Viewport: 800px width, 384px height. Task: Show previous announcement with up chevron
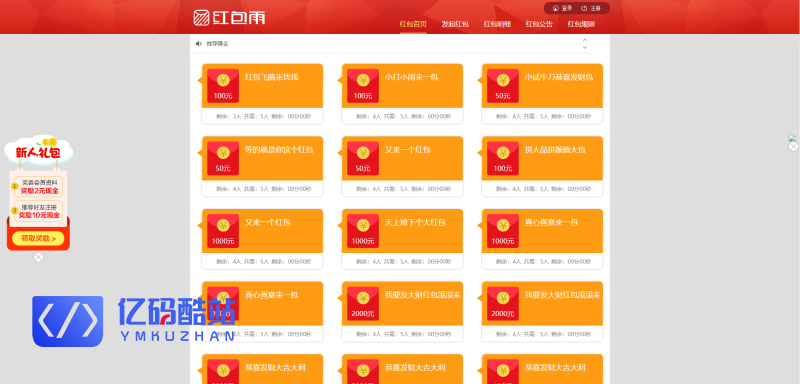(x=585, y=40)
